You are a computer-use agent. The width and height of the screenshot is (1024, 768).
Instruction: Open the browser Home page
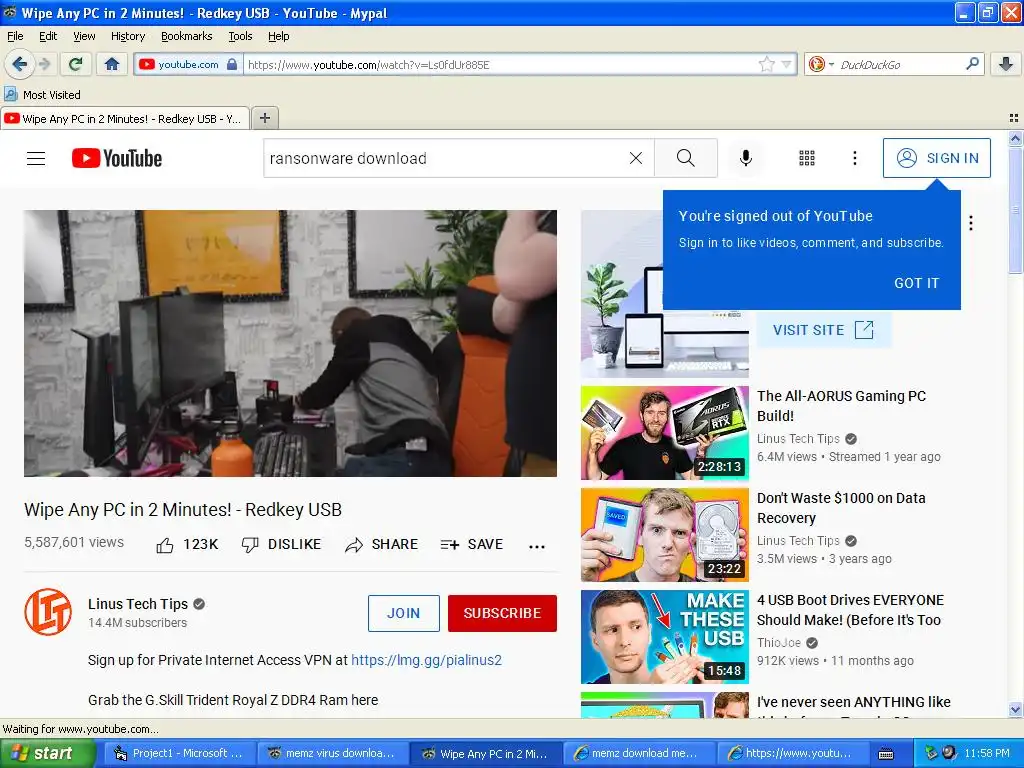coord(112,64)
